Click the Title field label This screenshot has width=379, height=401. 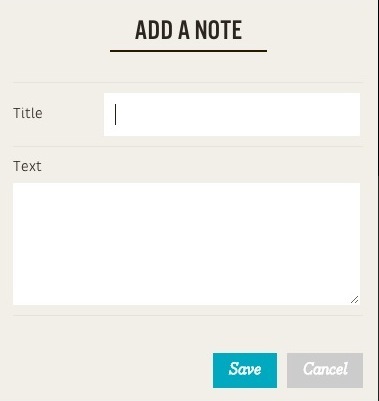(28, 113)
